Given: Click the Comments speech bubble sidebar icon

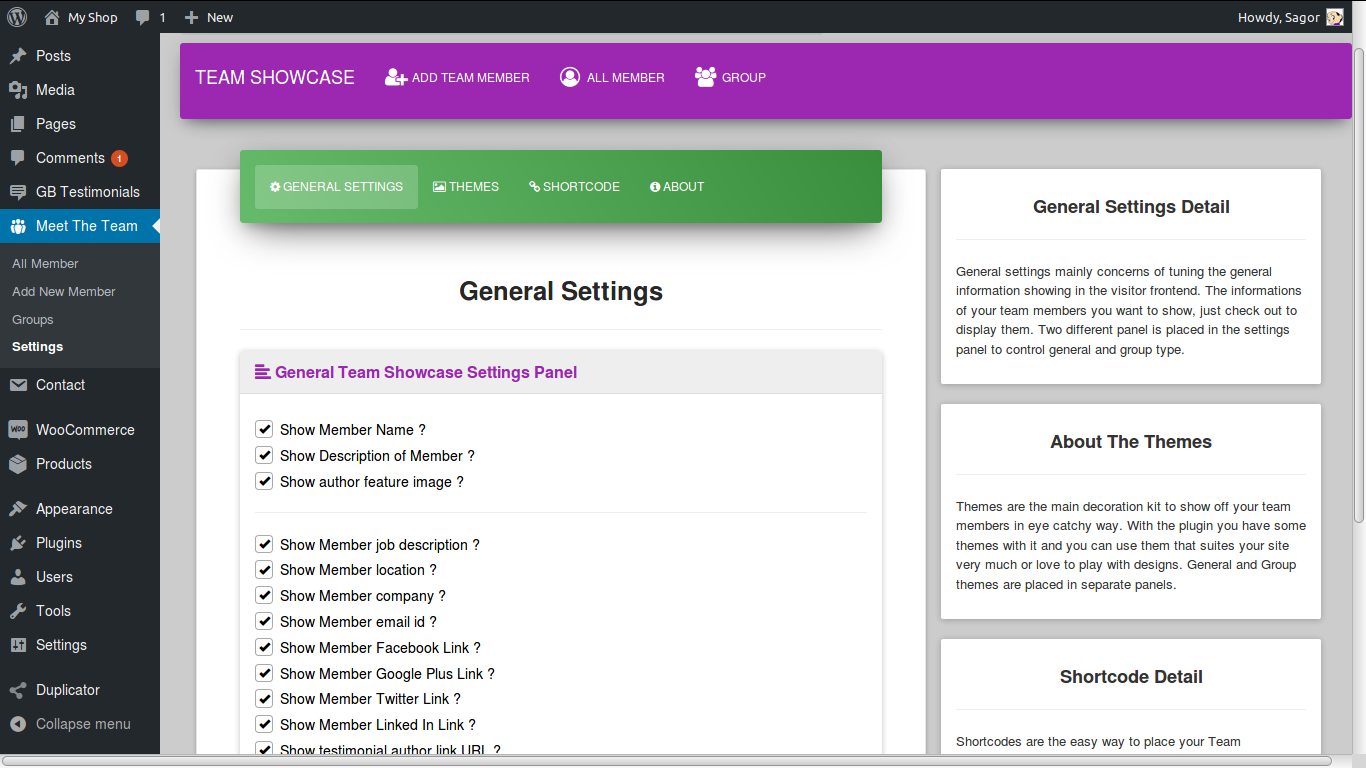Looking at the screenshot, I should pyautogui.click(x=18, y=158).
